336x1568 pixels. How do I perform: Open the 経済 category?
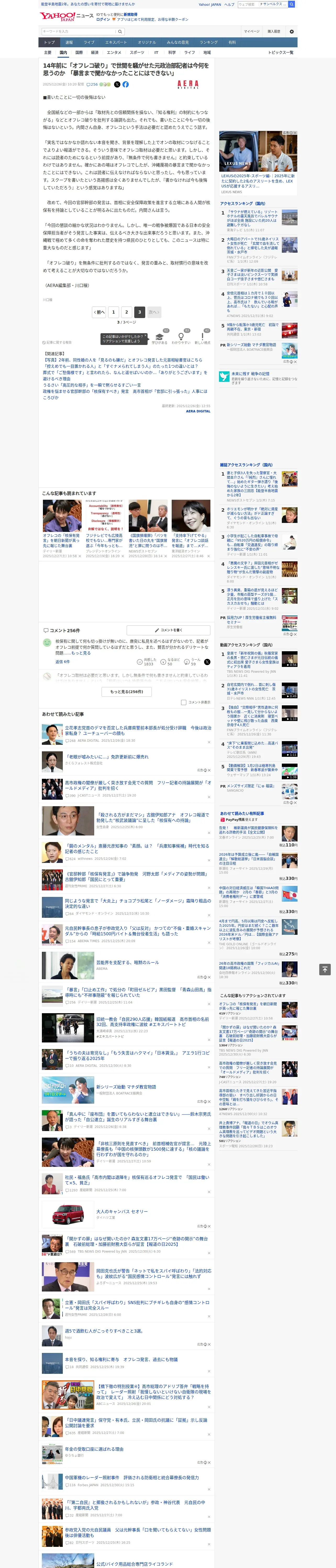[x=94, y=52]
